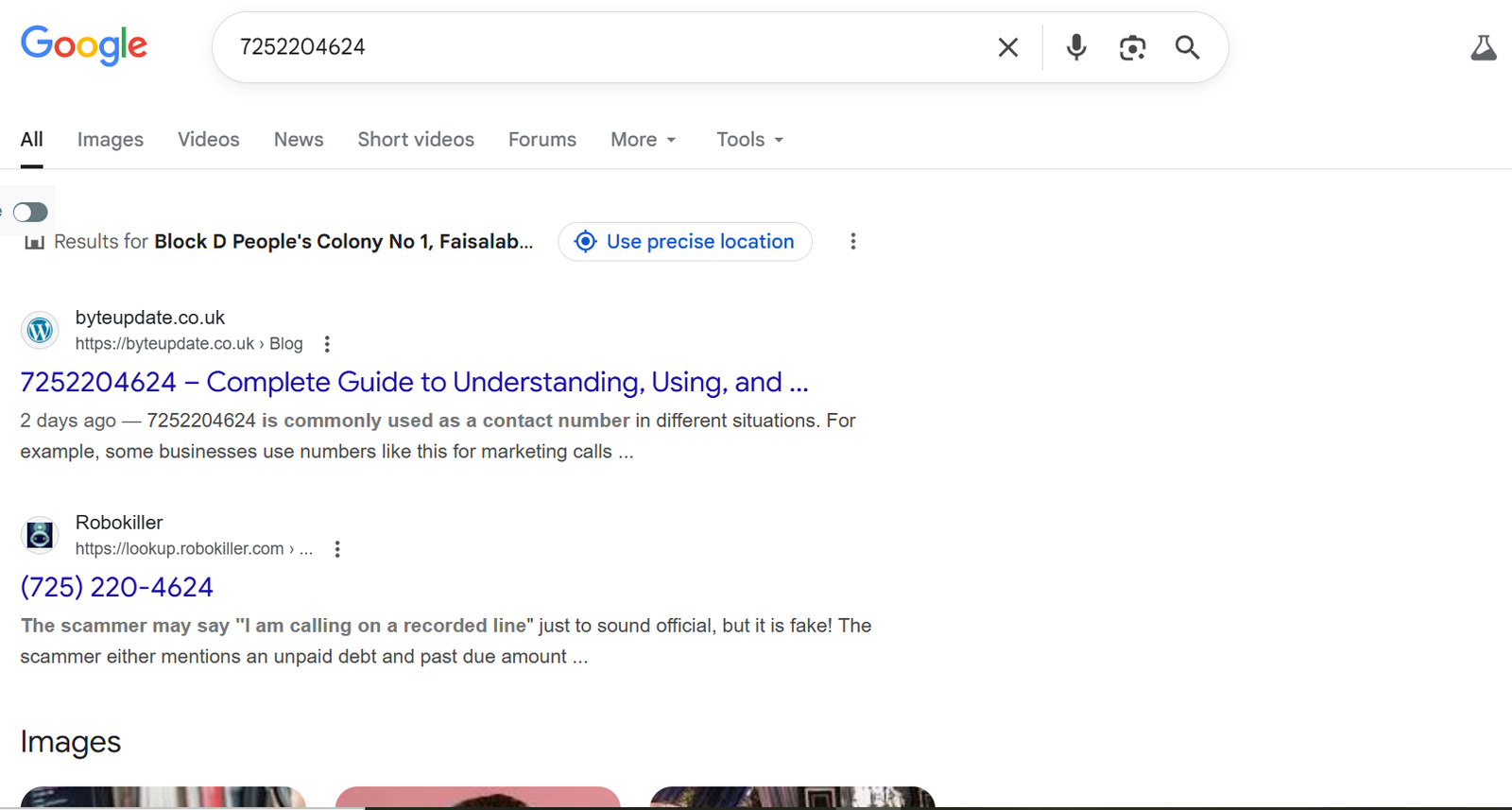Clear the search query with the X icon

(x=1008, y=47)
